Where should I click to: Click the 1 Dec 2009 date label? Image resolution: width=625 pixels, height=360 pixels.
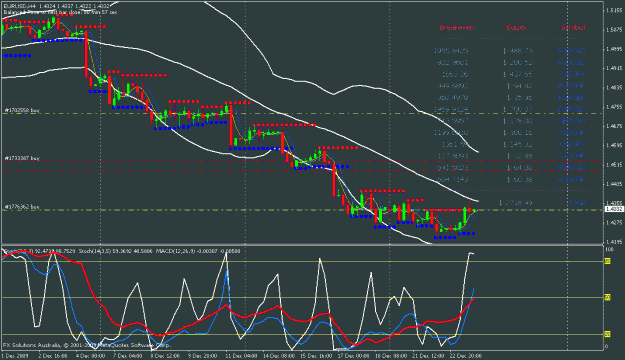15,356
